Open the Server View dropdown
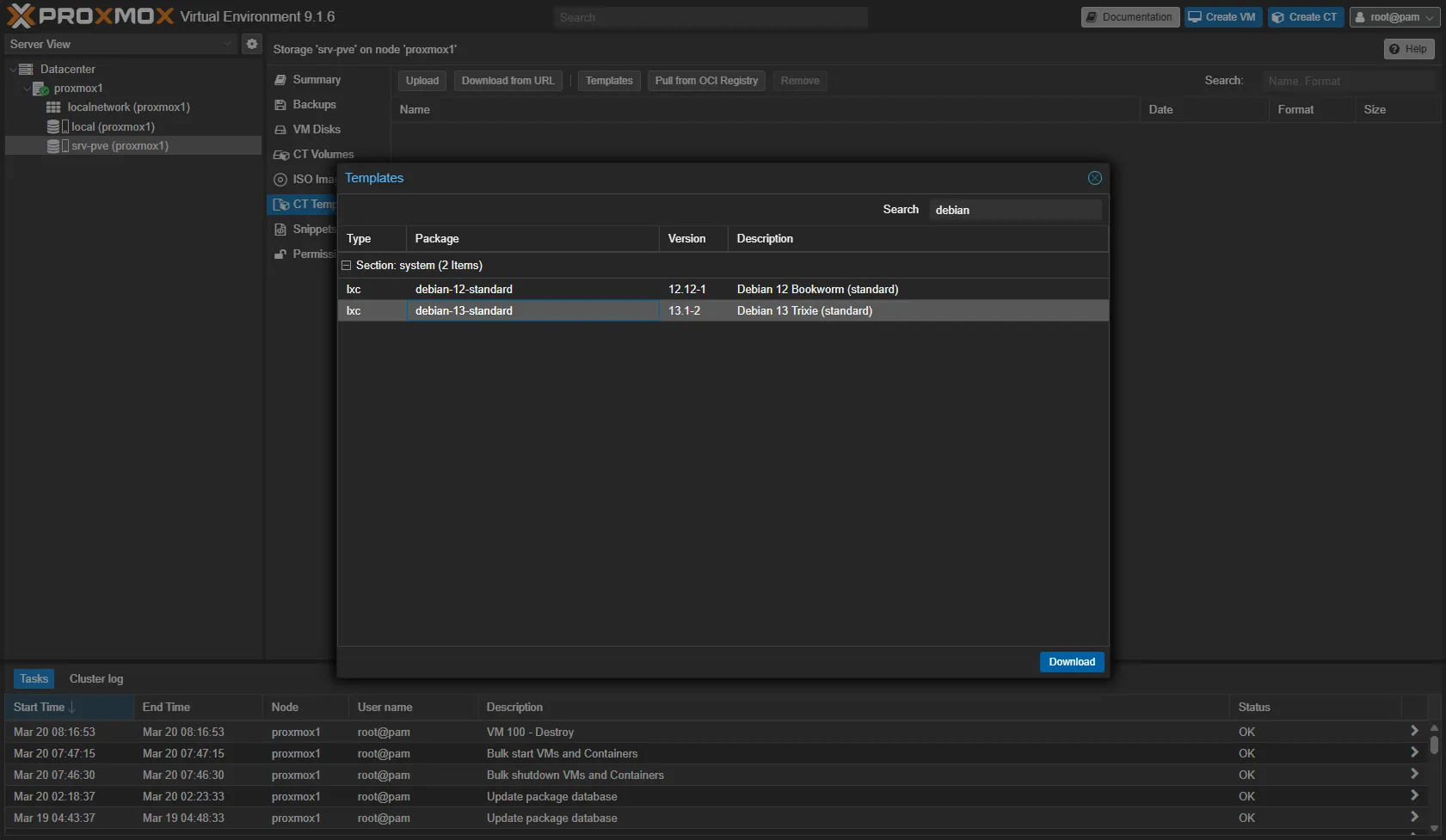This screenshot has width=1446, height=840. click(x=120, y=44)
